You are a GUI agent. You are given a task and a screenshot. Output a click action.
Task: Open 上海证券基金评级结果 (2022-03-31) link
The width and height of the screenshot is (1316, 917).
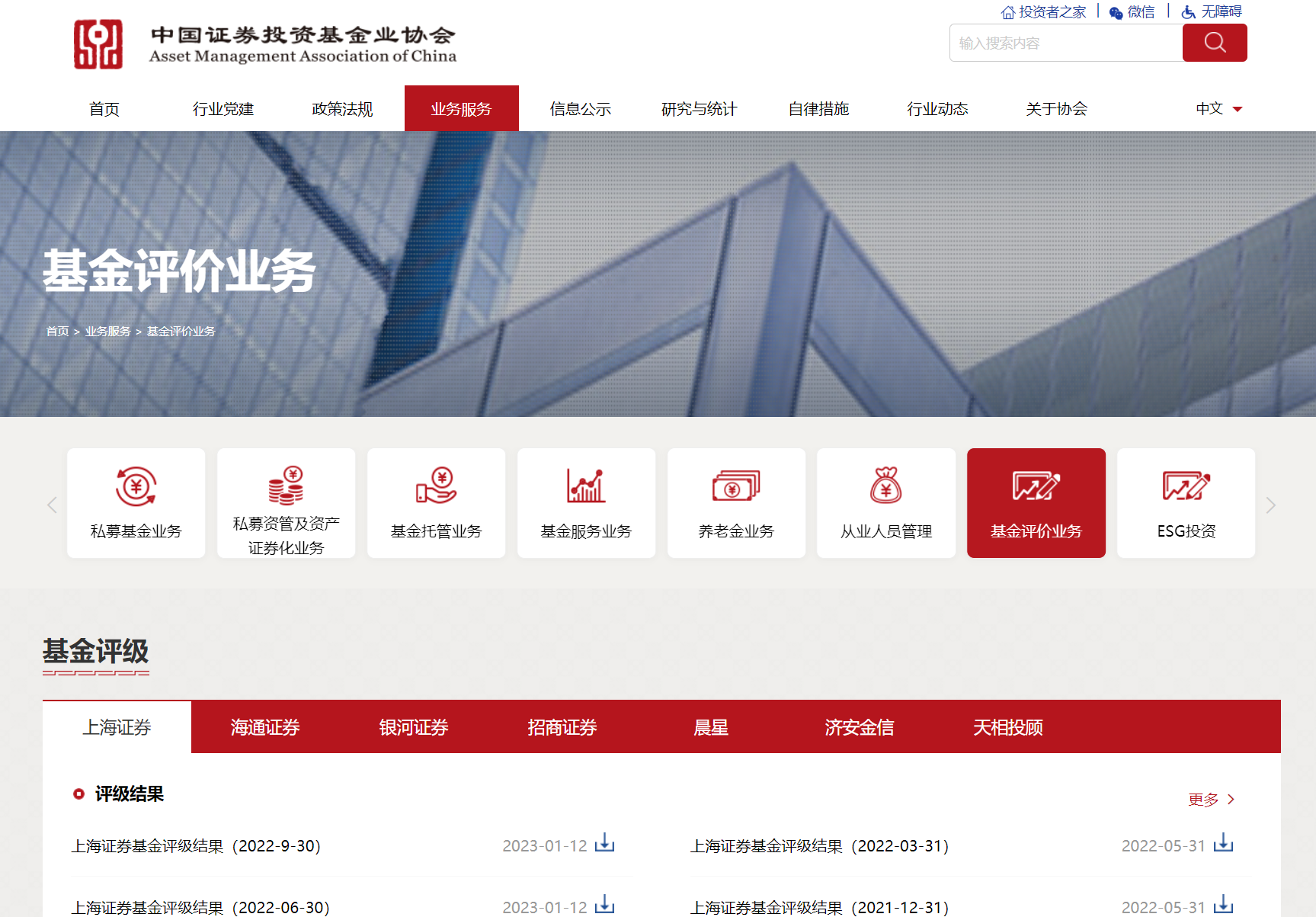(x=819, y=846)
